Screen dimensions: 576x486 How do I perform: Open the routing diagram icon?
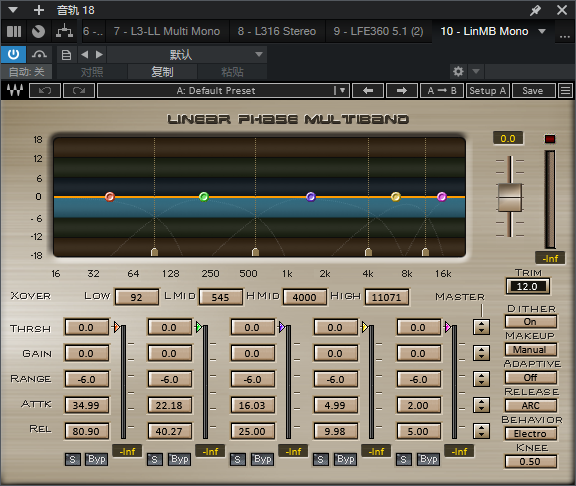tap(64, 31)
